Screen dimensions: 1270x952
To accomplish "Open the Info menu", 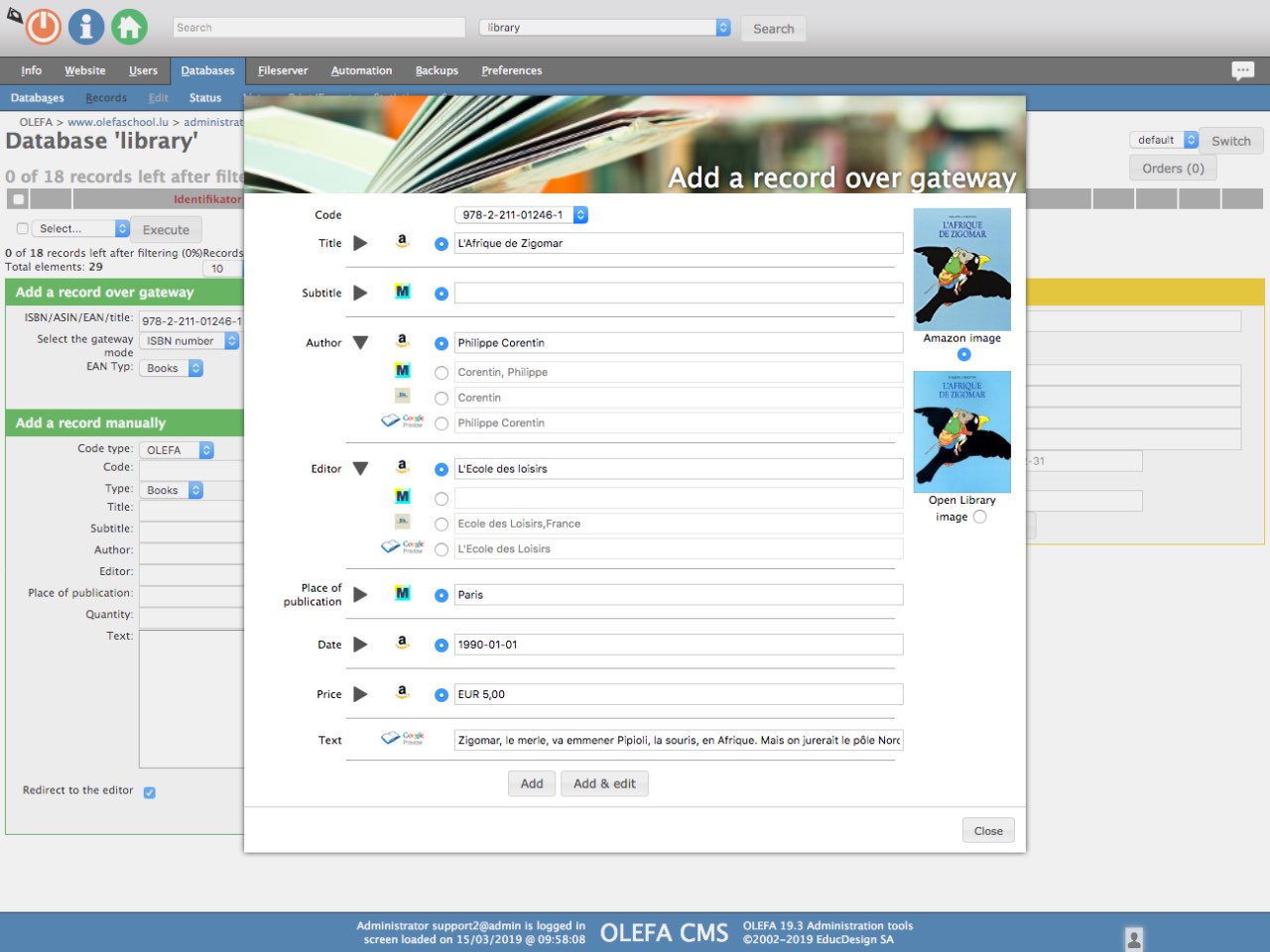I will point(32,70).
